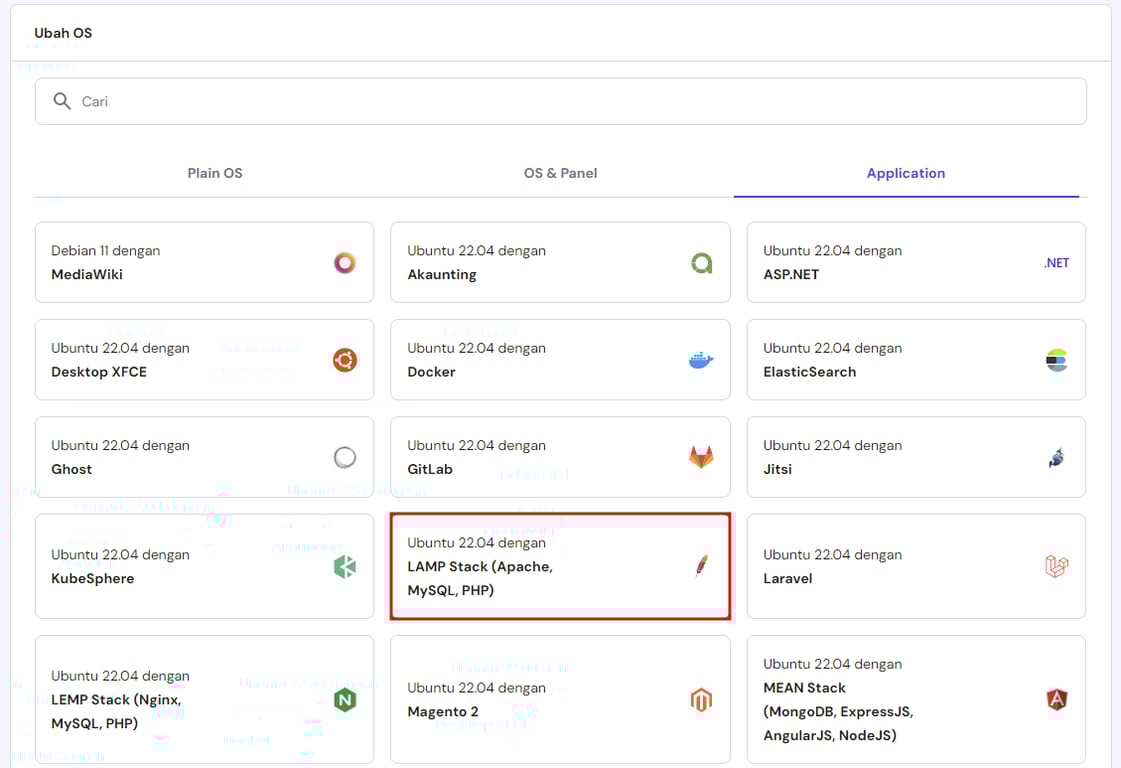Viewport: 1121px width, 768px height.
Task: Click the Docker whale icon
Action: 701,360
